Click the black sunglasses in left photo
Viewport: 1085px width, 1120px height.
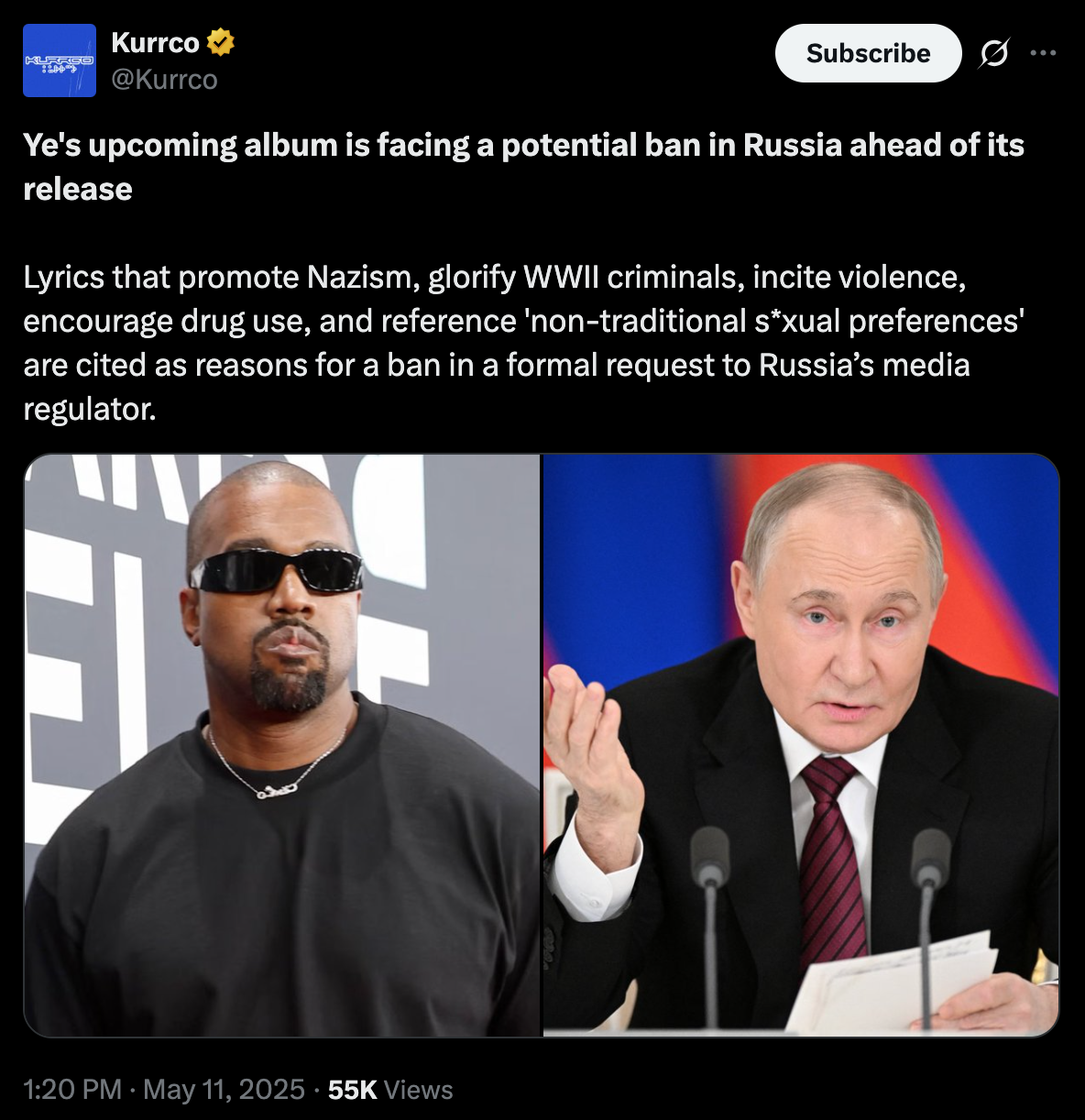(x=277, y=572)
